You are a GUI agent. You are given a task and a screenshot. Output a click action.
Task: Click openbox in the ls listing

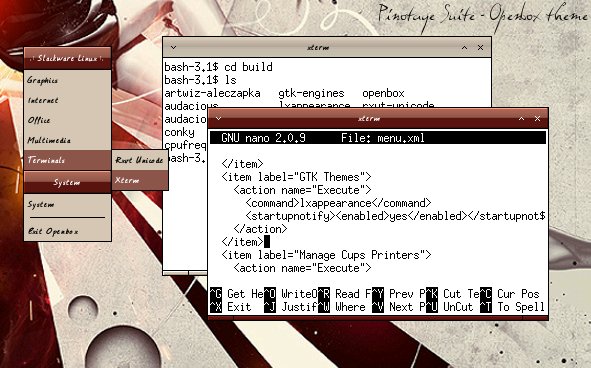pos(383,93)
